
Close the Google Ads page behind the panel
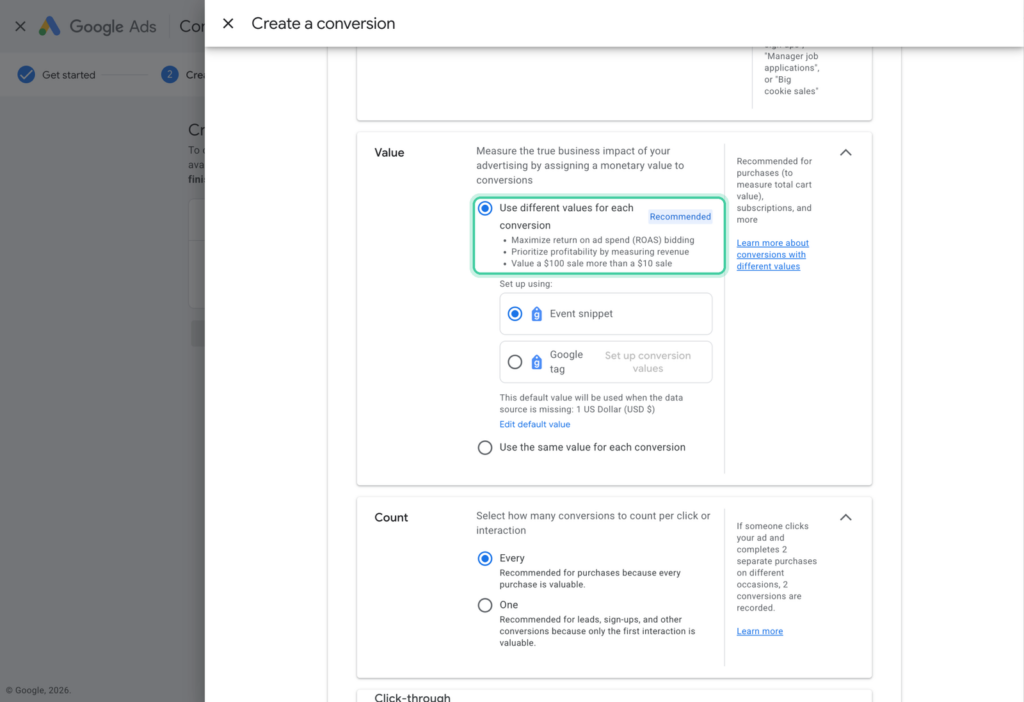(x=20, y=26)
